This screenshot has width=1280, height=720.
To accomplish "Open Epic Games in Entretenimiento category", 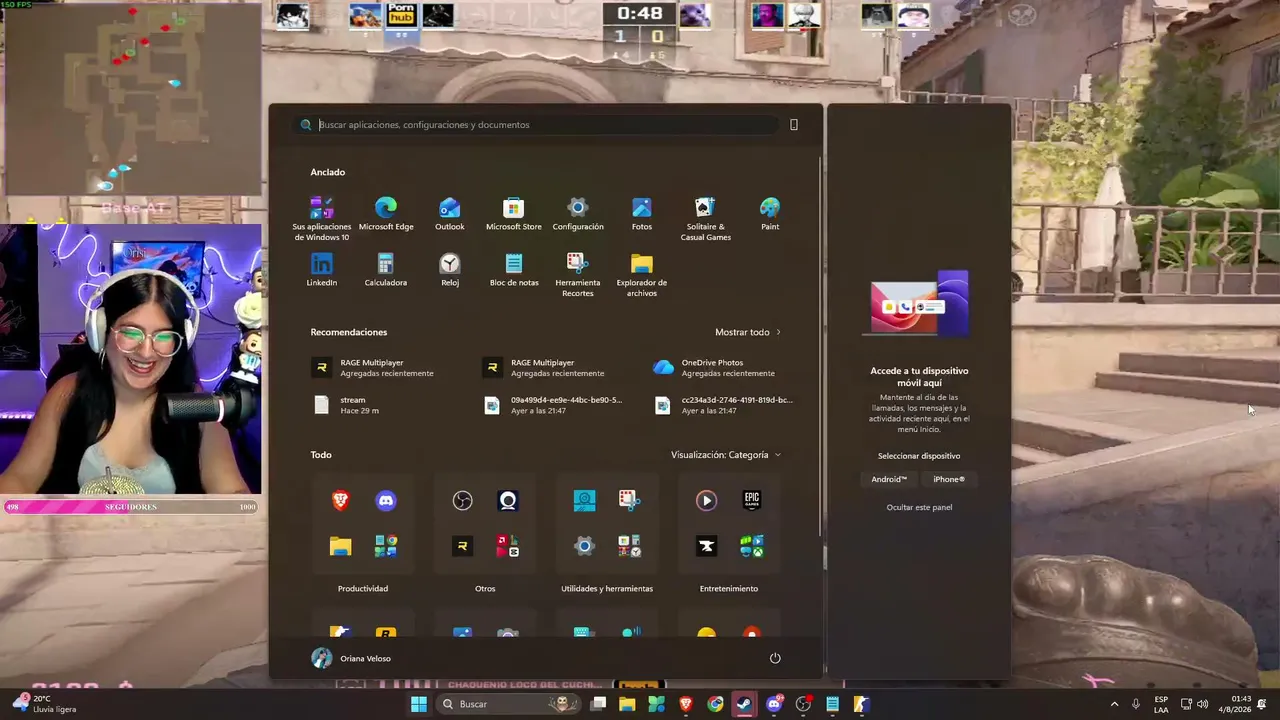I will click(752, 500).
